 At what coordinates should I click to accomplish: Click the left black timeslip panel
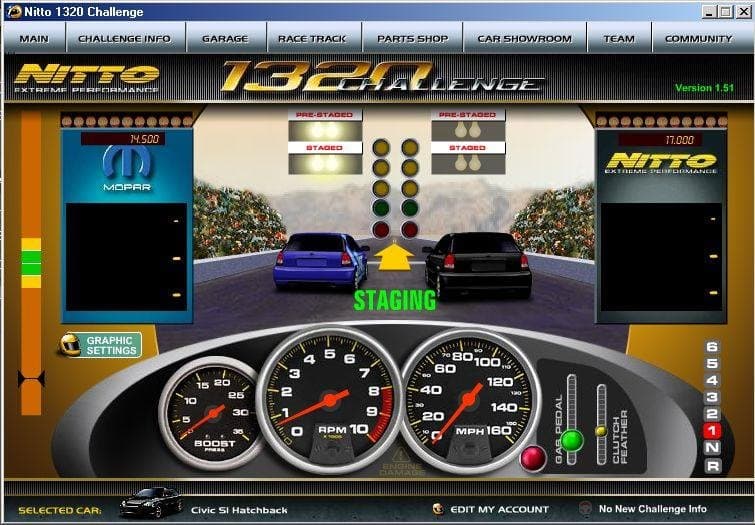126,257
